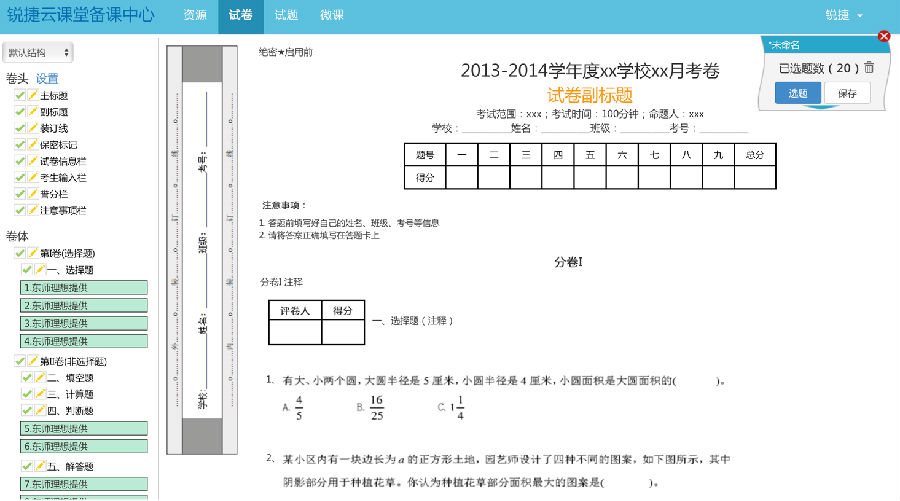Open the 默认结构 dropdown
Screen dimensions: 900x501
38,52
